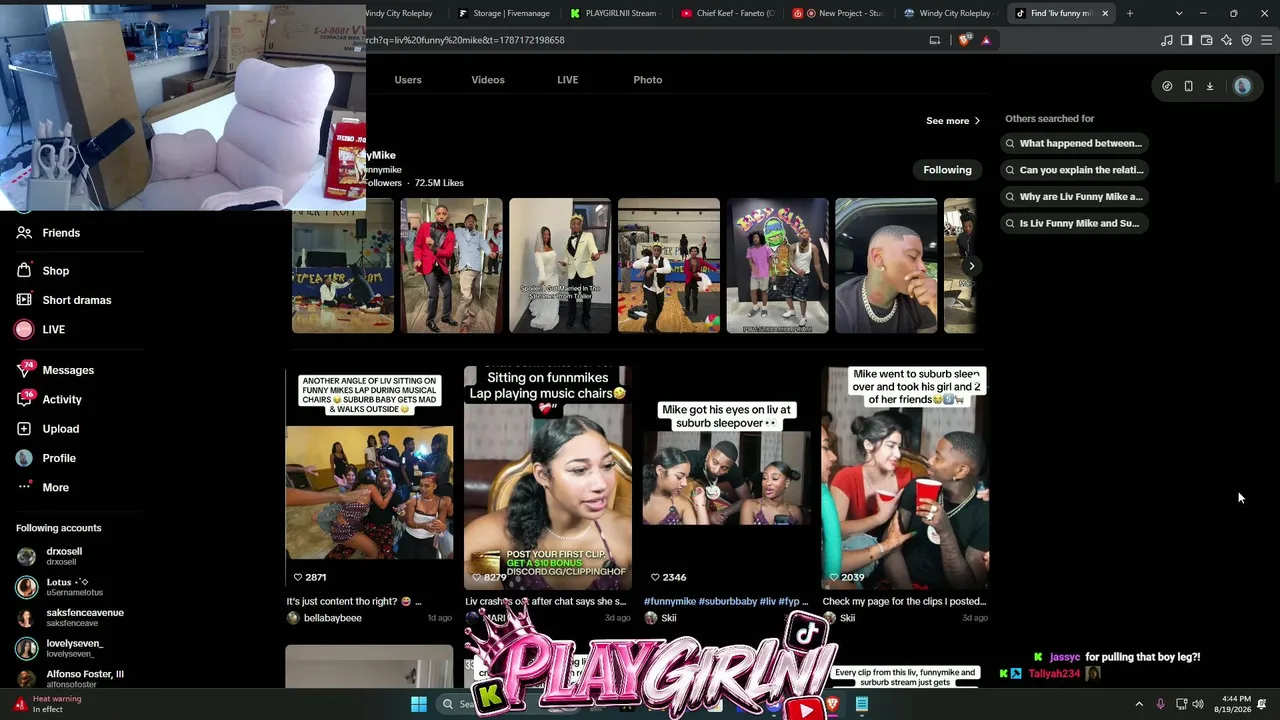Open the wedding dress video thumbnail
Image resolution: width=1280 pixels, height=720 pixels.
coord(560,266)
